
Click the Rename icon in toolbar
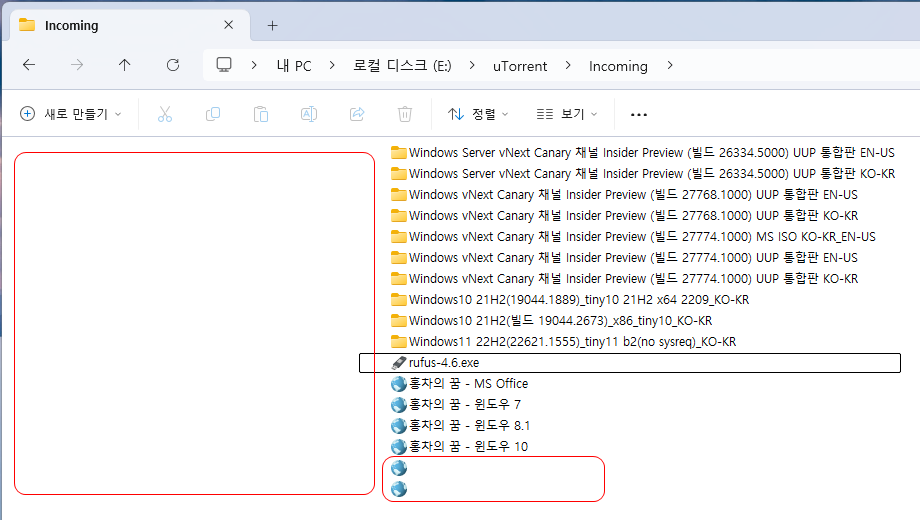(309, 114)
